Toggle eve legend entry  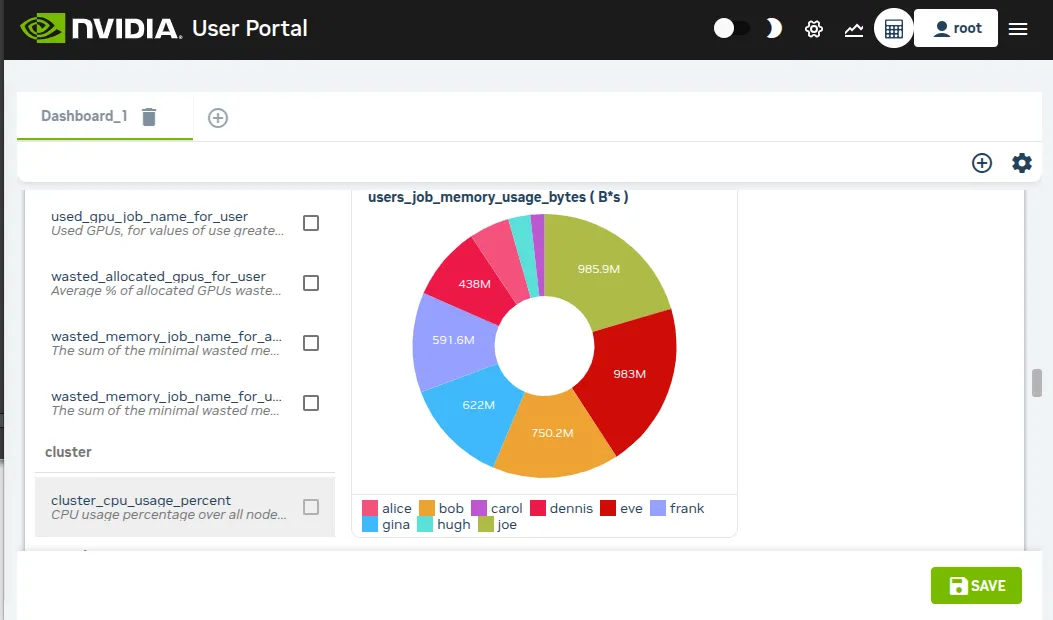pos(621,508)
